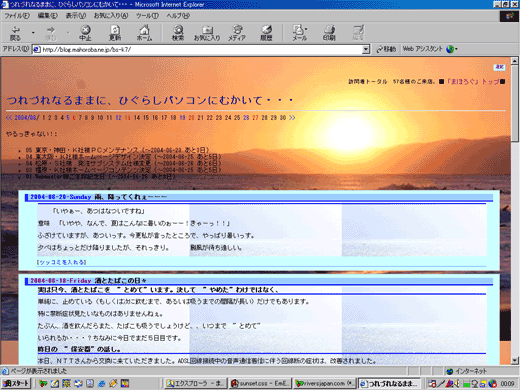Screen dimensions: 520x390
Task: Click the Print (印刷) toolbar icon
Action: [329, 33]
